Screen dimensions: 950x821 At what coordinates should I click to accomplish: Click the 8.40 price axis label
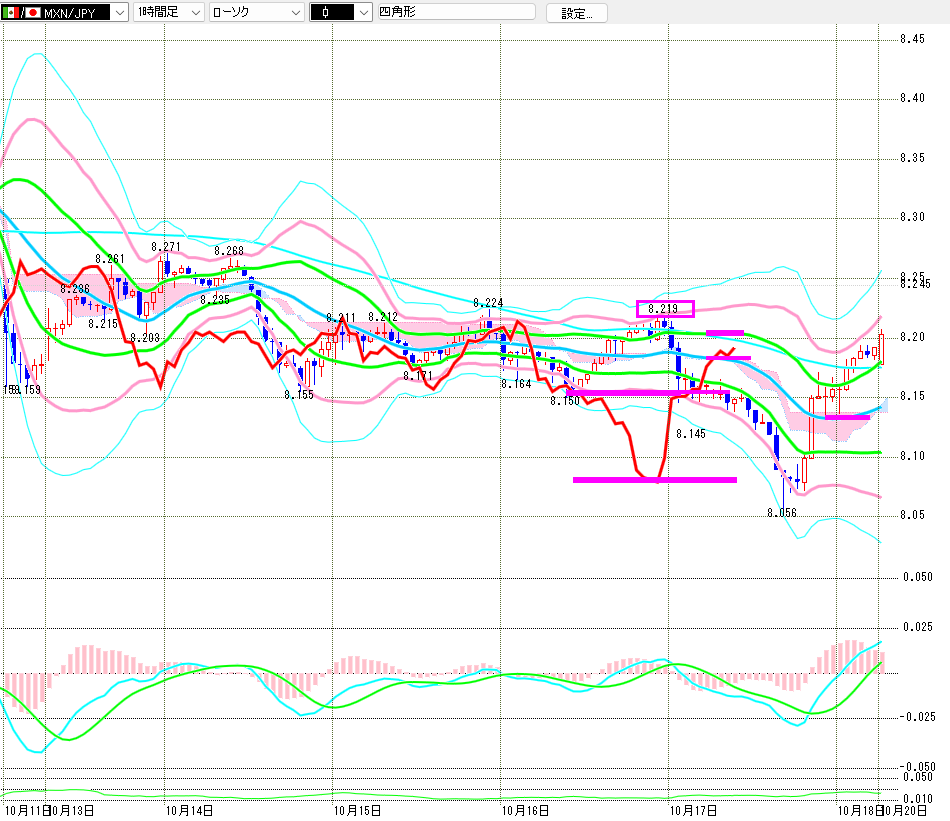tap(911, 98)
